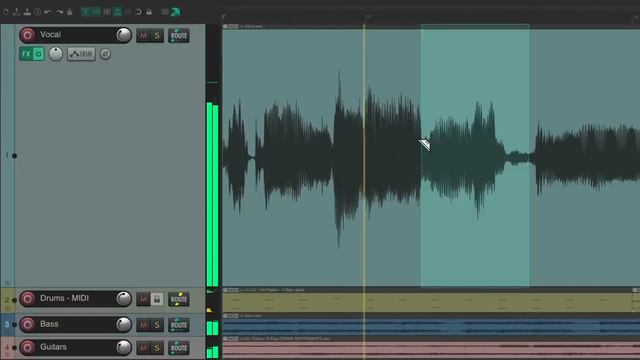The image size is (640, 360).
Task: Open the Vocal track FX chain
Action: tap(26, 54)
